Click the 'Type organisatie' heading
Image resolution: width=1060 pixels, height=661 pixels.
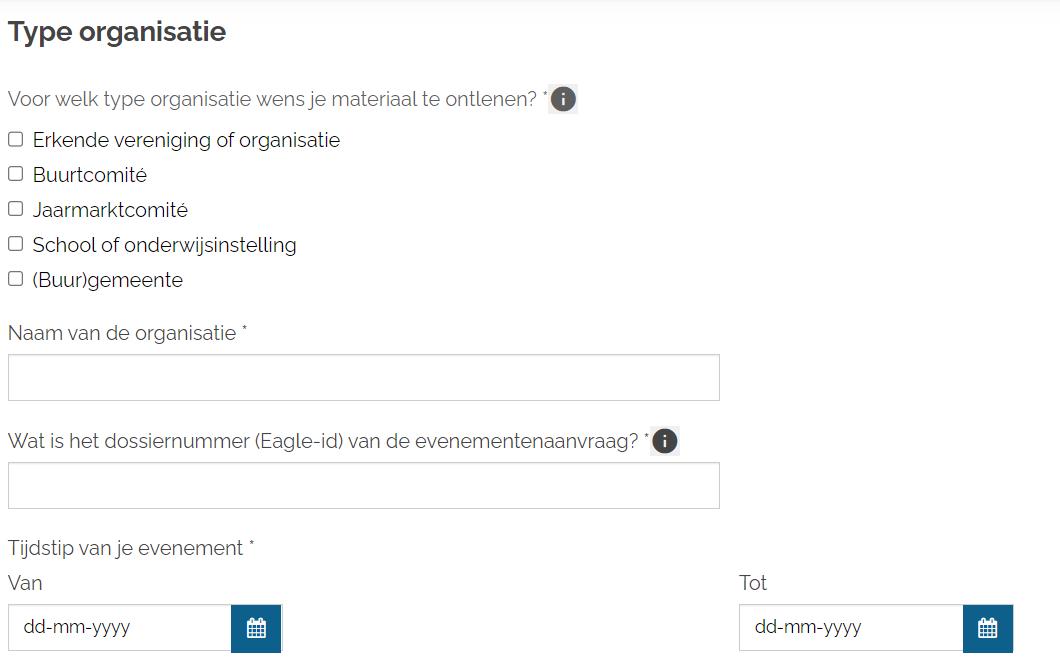[117, 32]
